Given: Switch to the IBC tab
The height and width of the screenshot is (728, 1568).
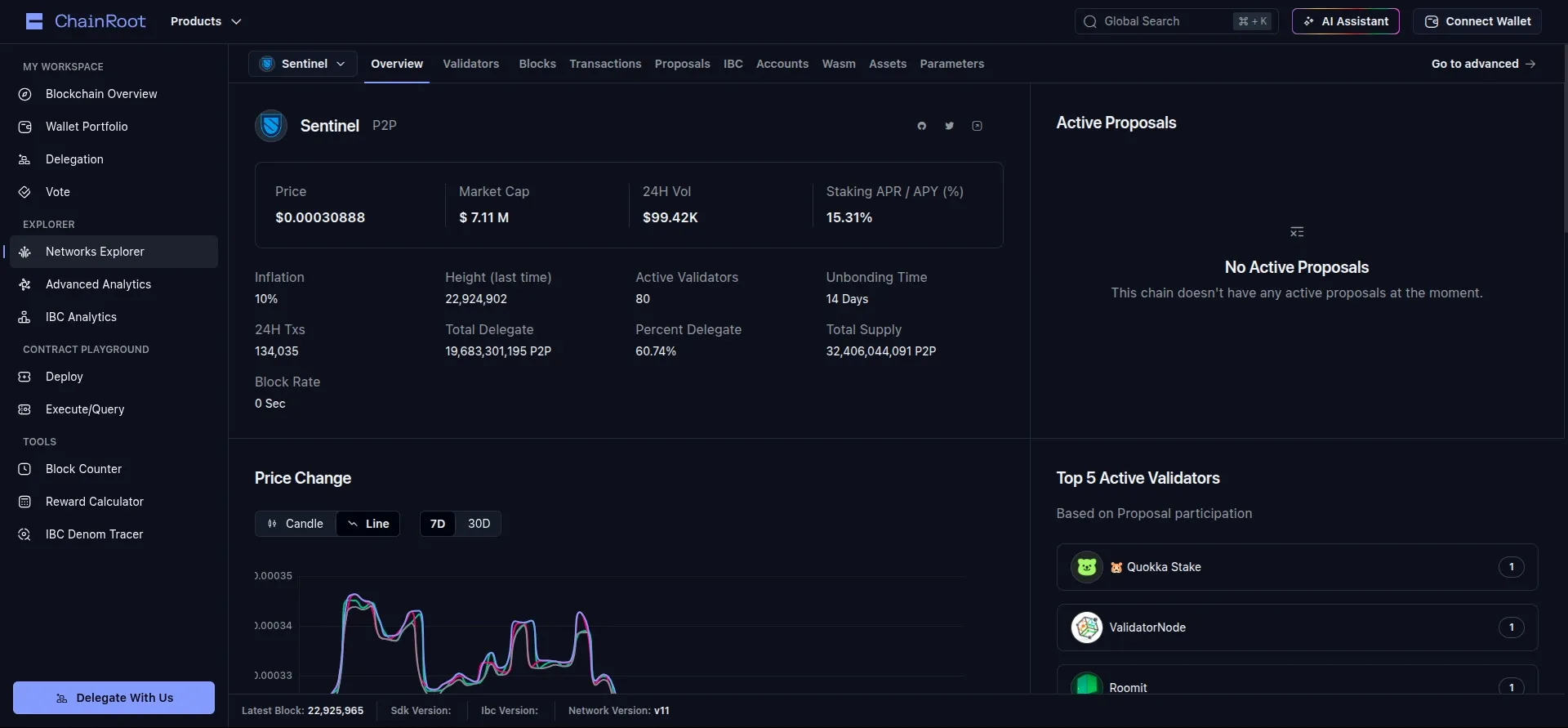Looking at the screenshot, I should [733, 64].
